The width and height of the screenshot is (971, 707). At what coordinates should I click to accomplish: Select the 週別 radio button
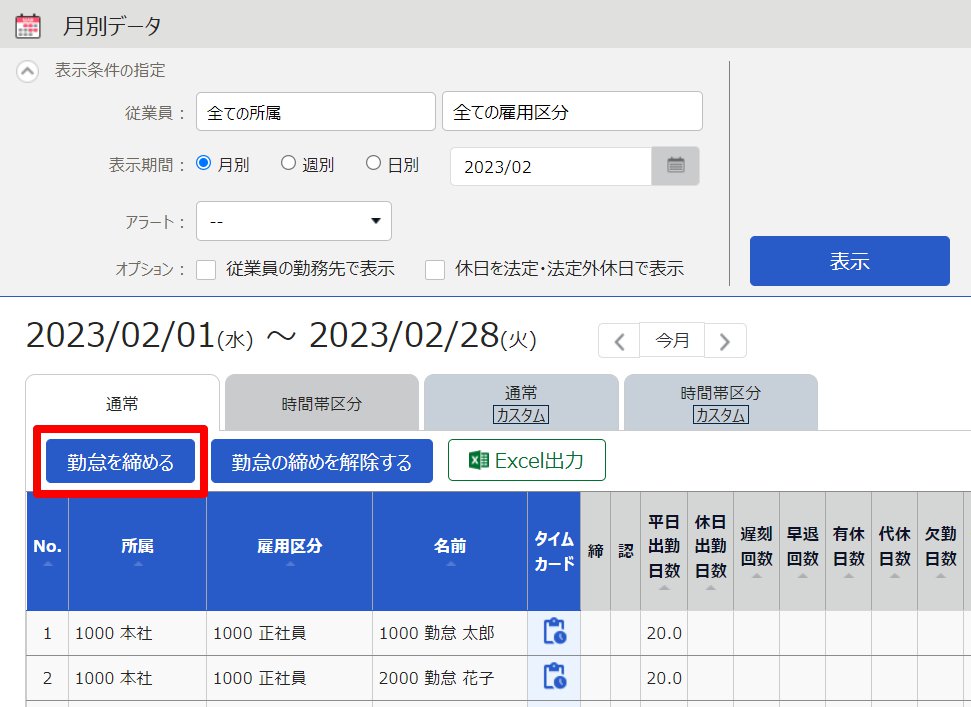coord(288,163)
